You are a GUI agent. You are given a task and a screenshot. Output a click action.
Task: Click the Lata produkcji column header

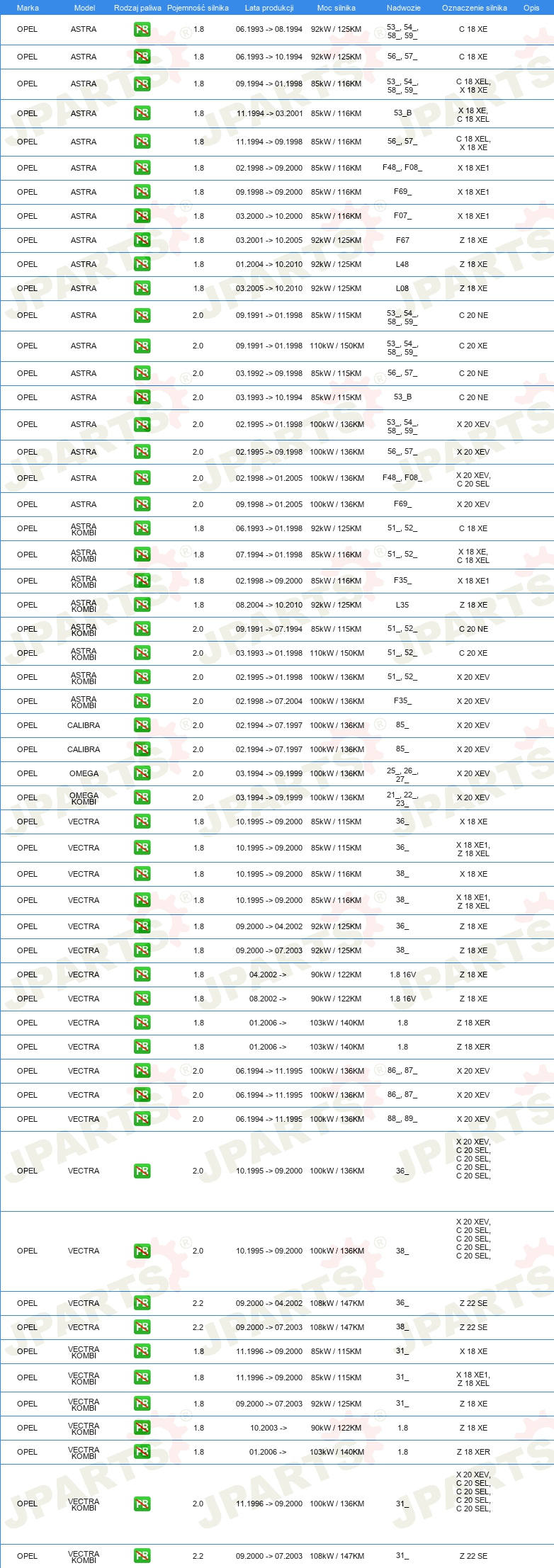[x=269, y=8]
